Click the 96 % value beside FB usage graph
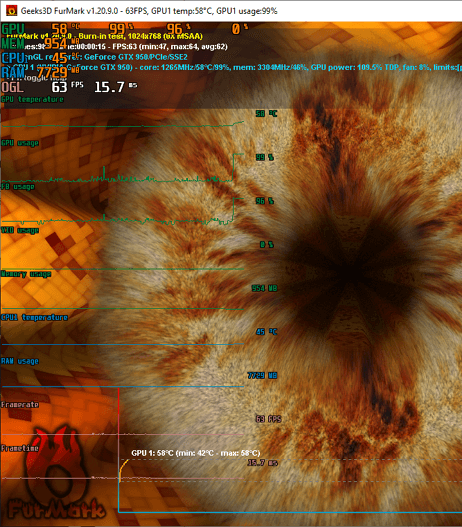 pos(265,201)
